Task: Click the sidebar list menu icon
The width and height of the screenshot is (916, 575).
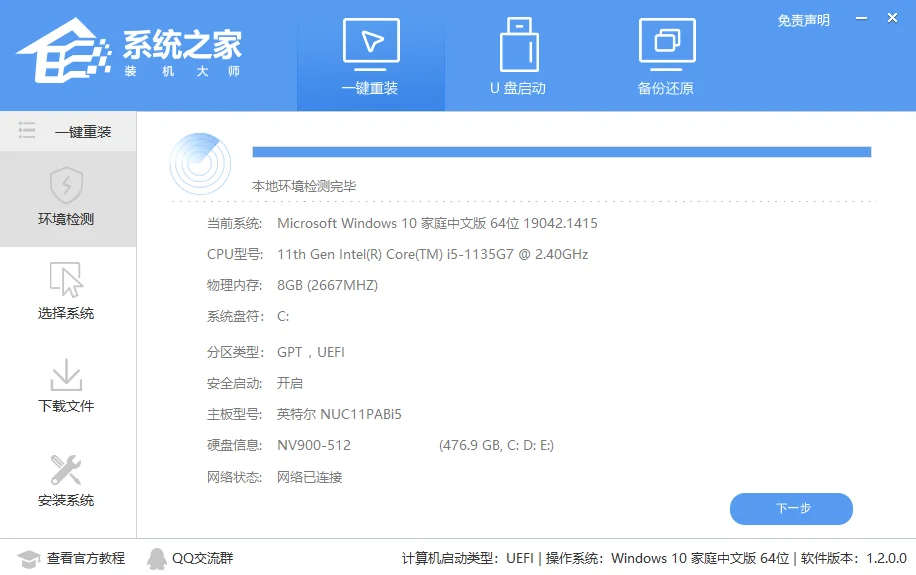Action: click(x=27, y=130)
